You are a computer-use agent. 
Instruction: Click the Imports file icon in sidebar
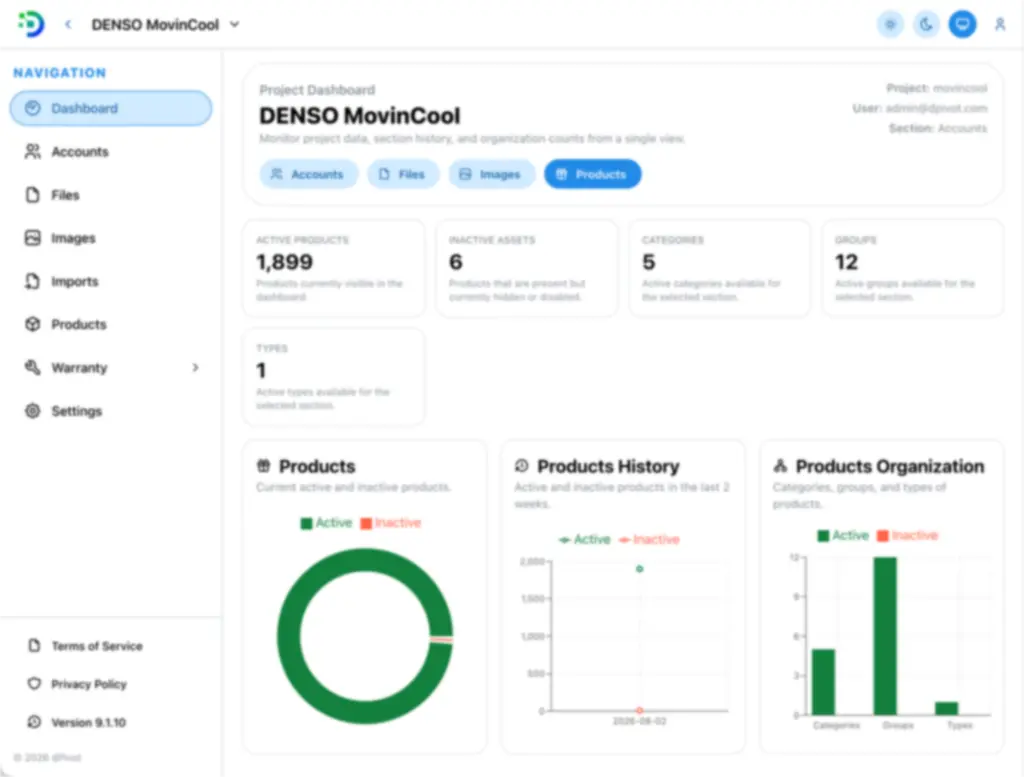click(x=33, y=281)
